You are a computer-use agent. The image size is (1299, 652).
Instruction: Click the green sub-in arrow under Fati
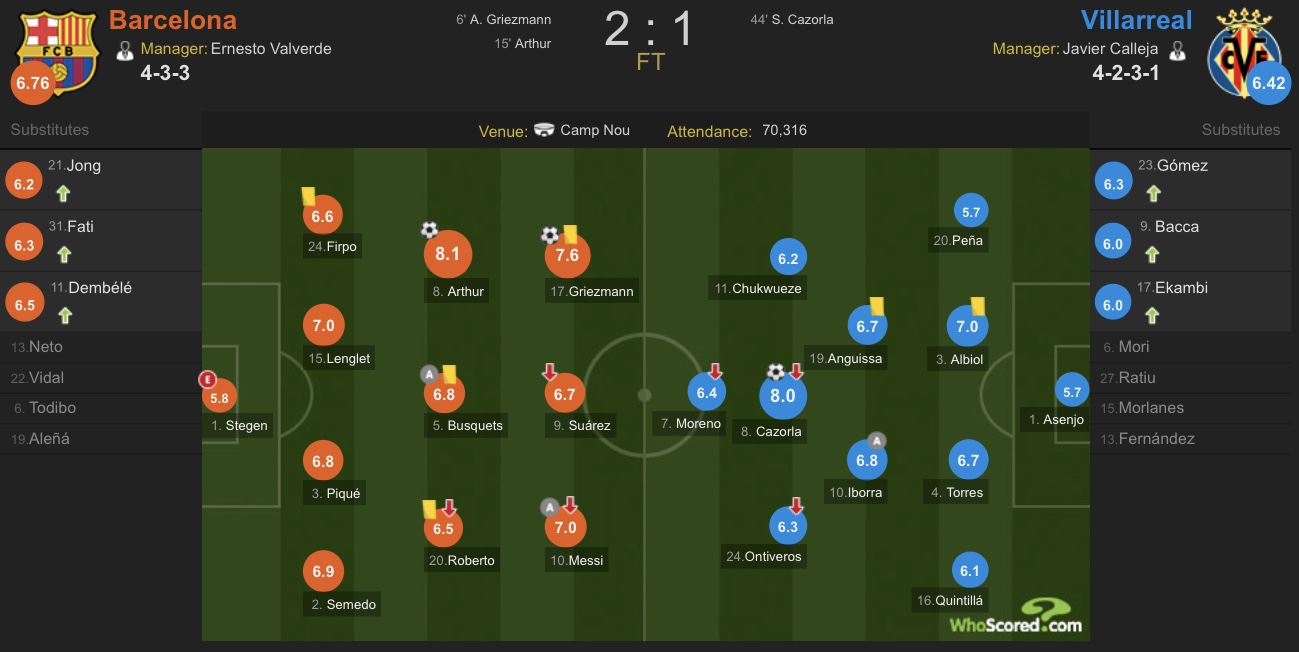[64, 254]
